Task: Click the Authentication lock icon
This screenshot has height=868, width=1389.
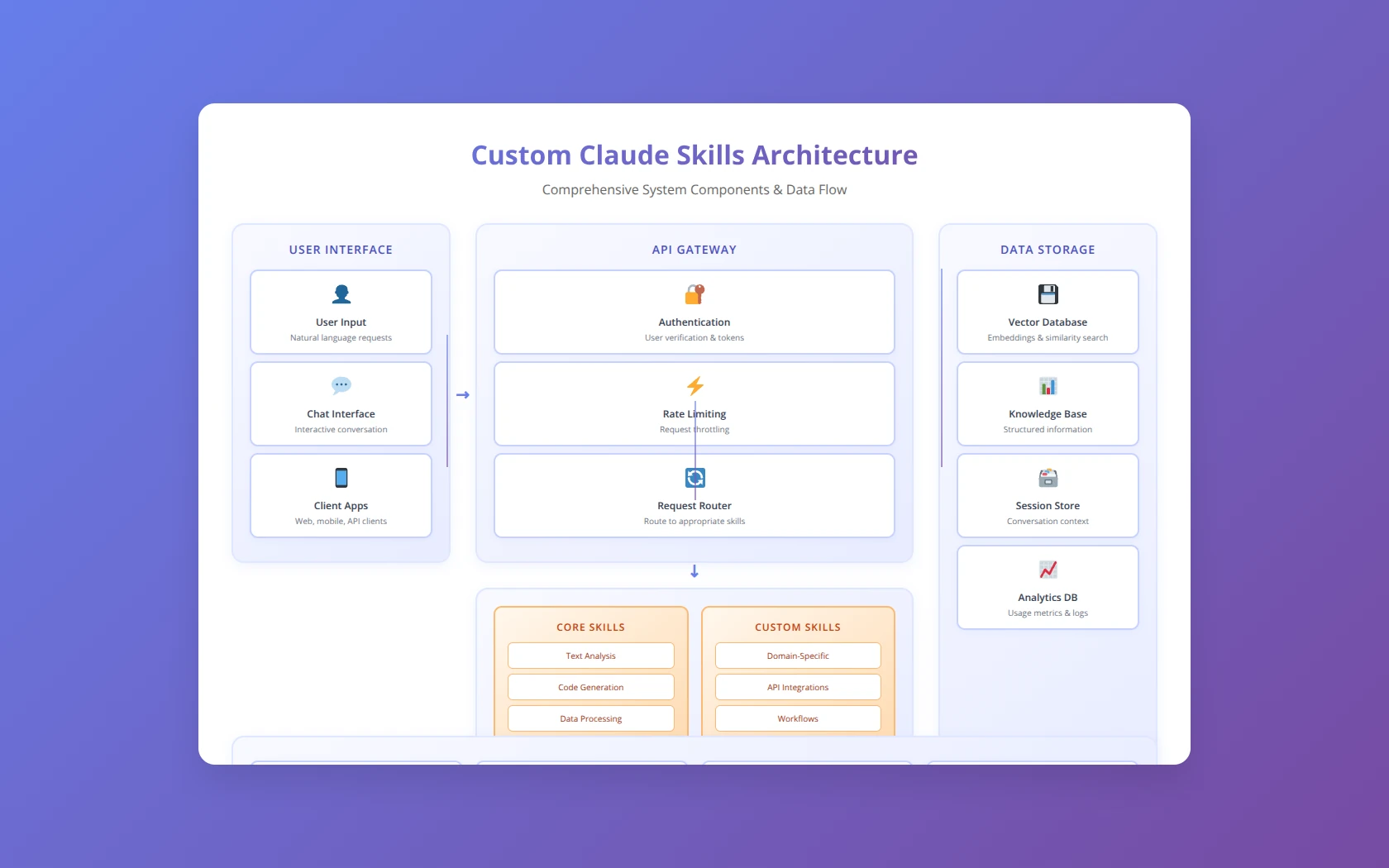Action: pos(694,294)
